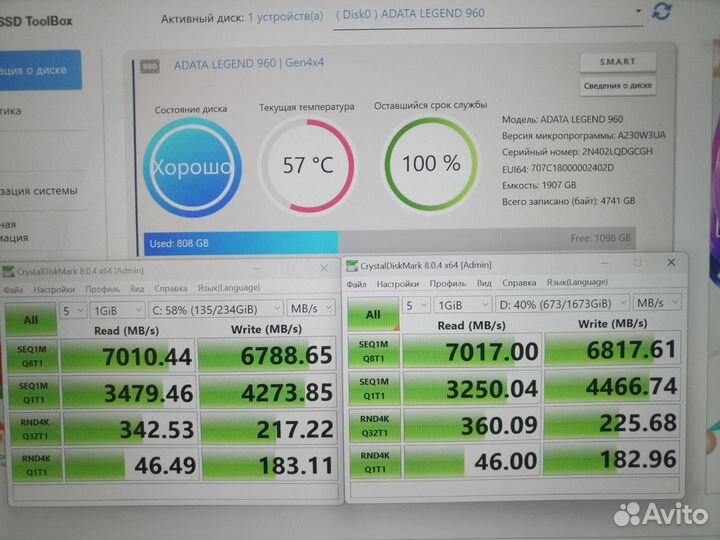Screen dimensions: 720x540
Task: Open Профиль menu in left CrystalDiskMark
Action: [x=102, y=289]
